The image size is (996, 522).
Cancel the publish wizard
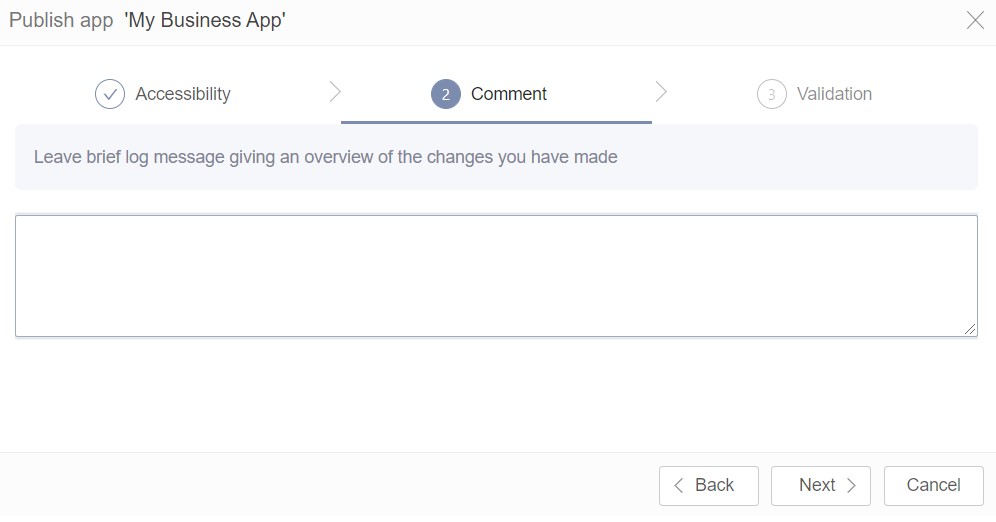[x=933, y=486]
